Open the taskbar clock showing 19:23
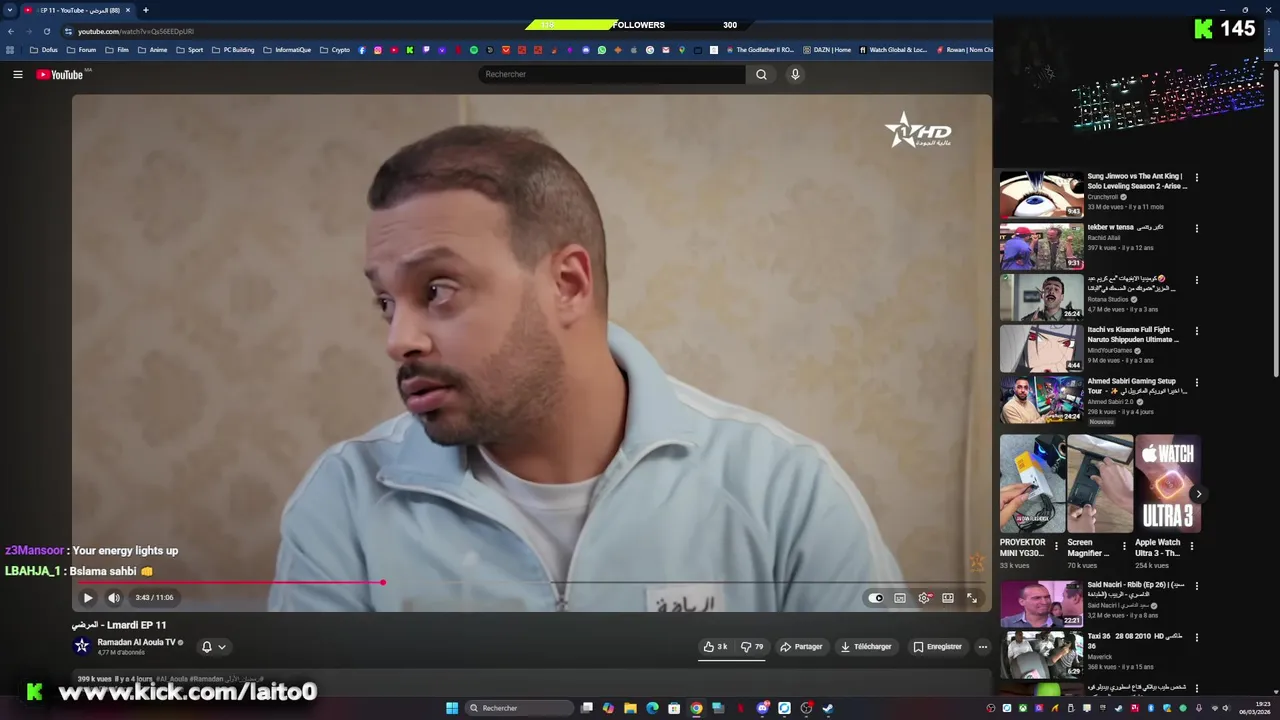Viewport: 1280px width, 720px height. (x=1255, y=708)
